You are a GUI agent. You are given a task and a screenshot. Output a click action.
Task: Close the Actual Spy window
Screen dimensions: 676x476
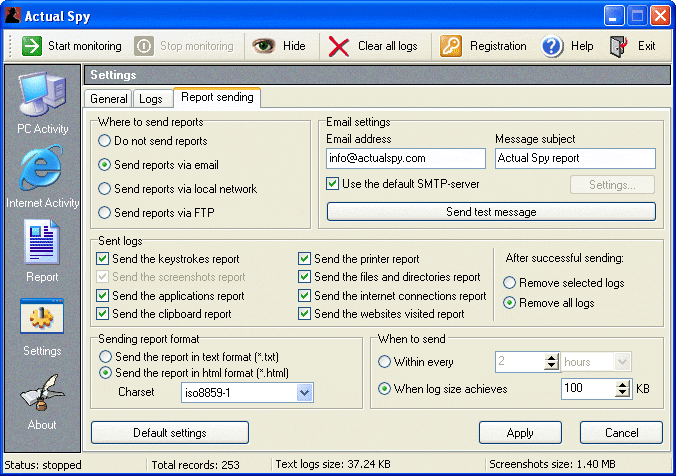click(x=660, y=16)
